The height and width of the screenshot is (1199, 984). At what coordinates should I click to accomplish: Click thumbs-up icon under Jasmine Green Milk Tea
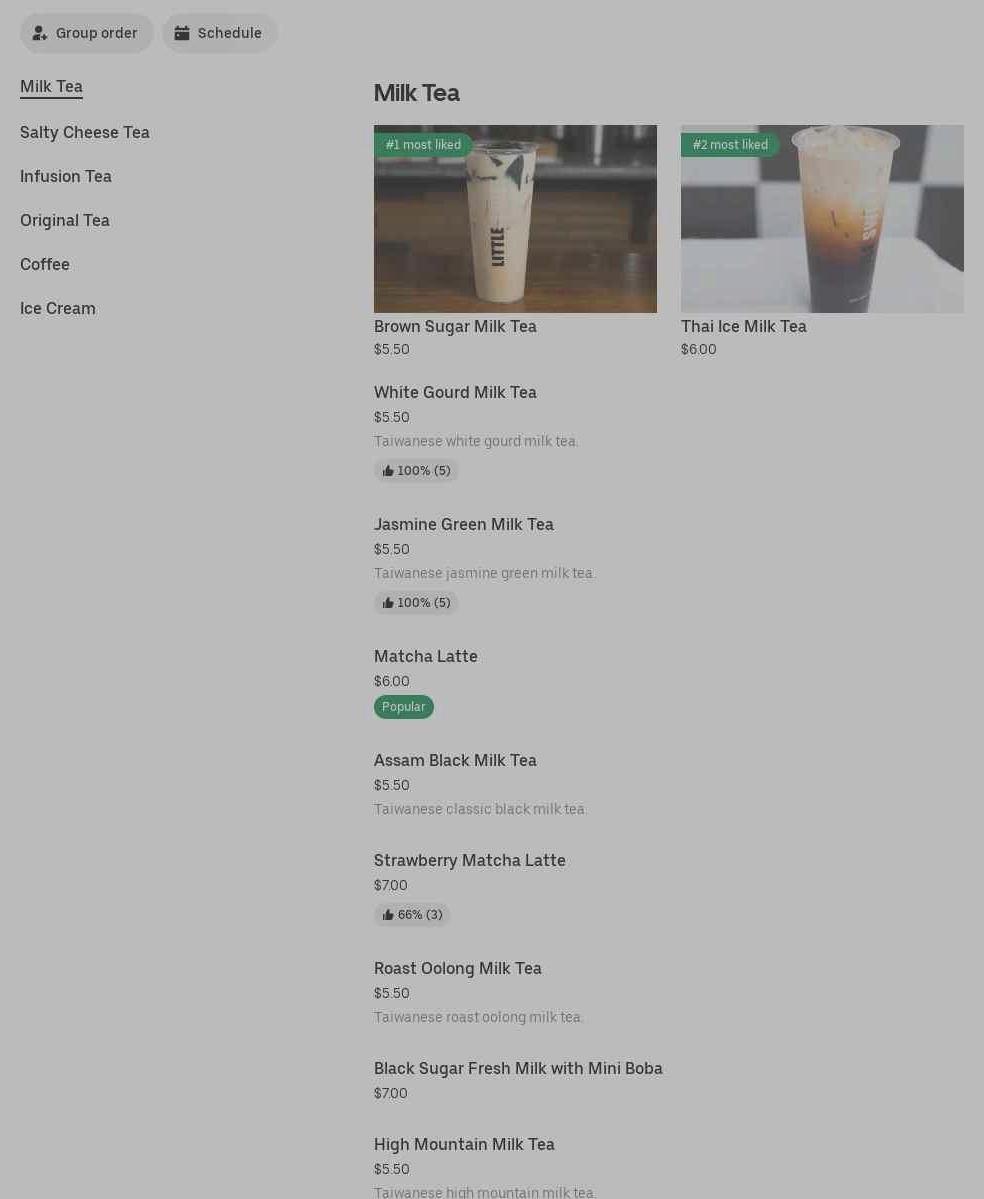pyautogui.click(x=388, y=603)
